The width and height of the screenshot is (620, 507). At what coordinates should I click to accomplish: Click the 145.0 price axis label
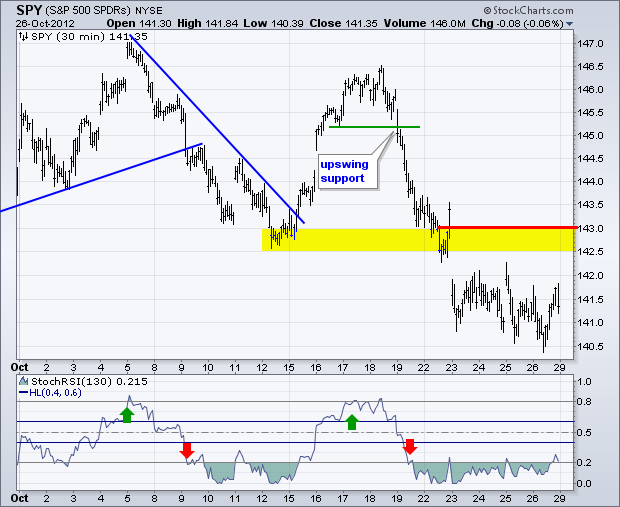tap(590, 136)
